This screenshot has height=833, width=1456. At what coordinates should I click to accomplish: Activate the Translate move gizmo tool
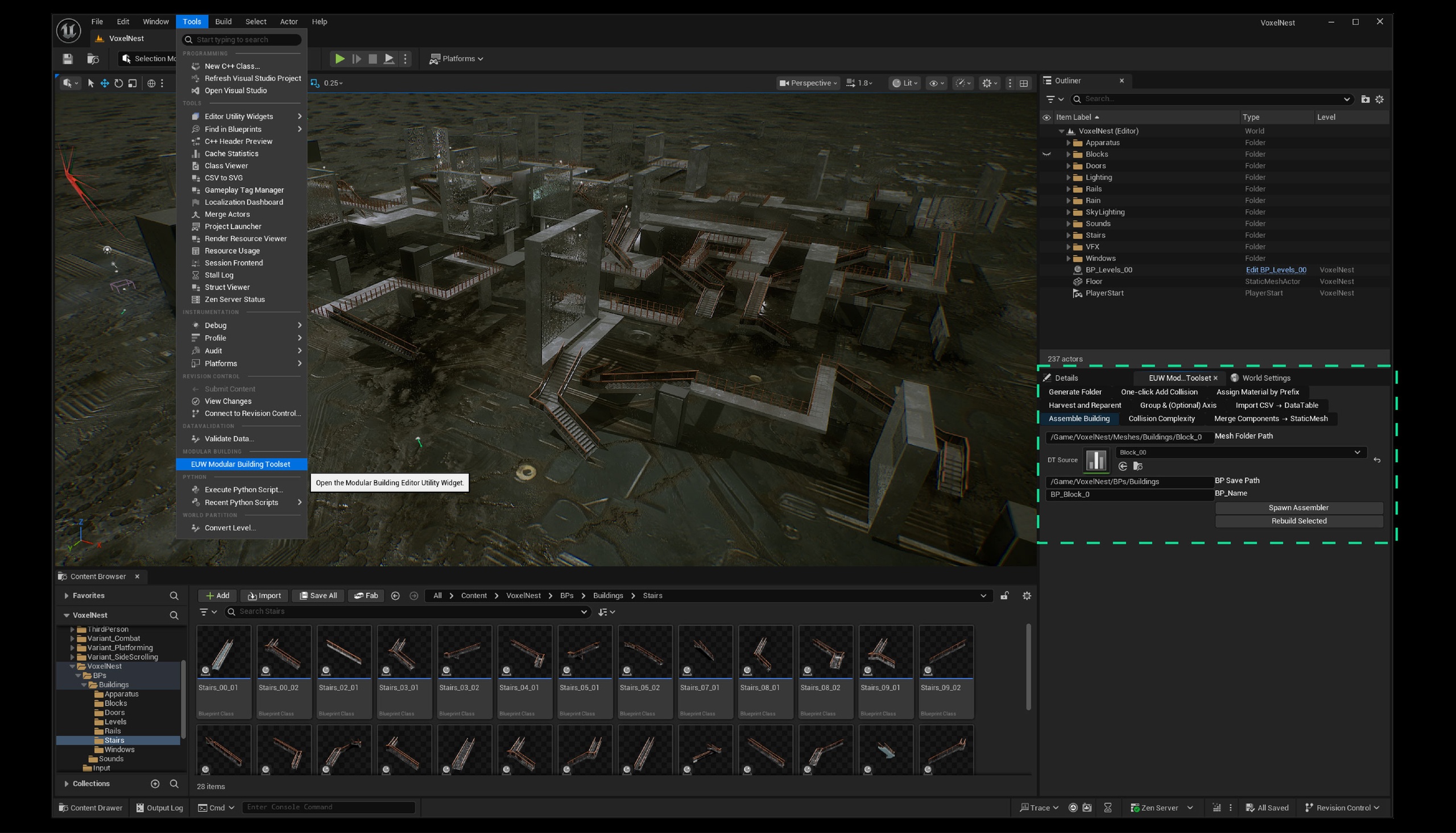coord(105,83)
